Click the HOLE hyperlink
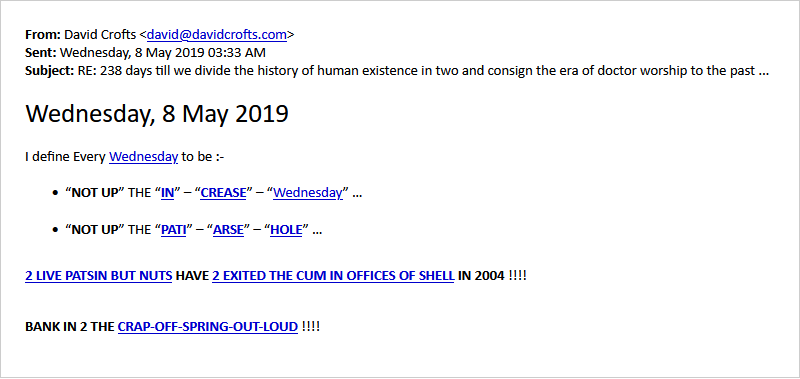The image size is (800, 379). pos(286,230)
